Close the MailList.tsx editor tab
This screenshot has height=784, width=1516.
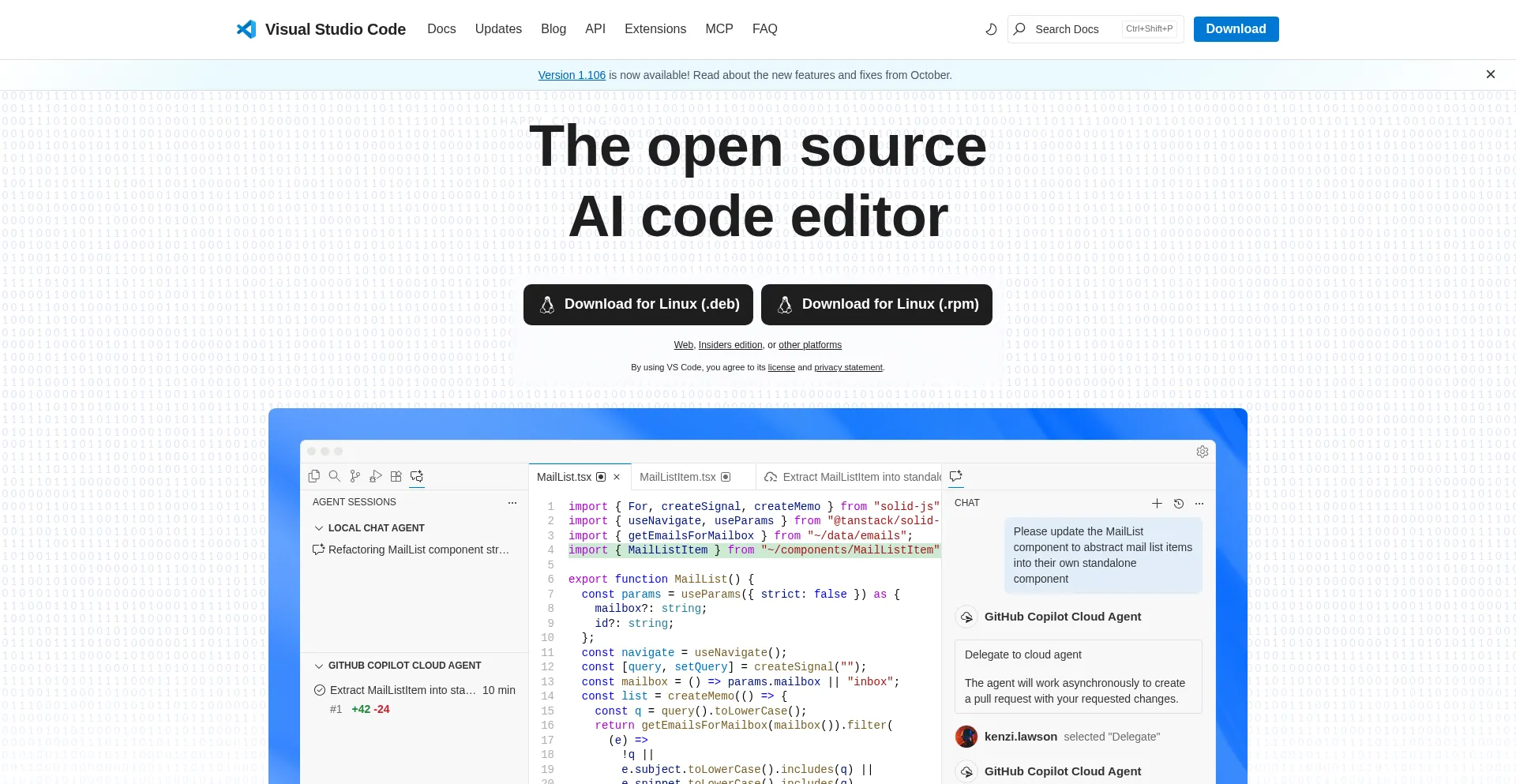pyautogui.click(x=617, y=477)
